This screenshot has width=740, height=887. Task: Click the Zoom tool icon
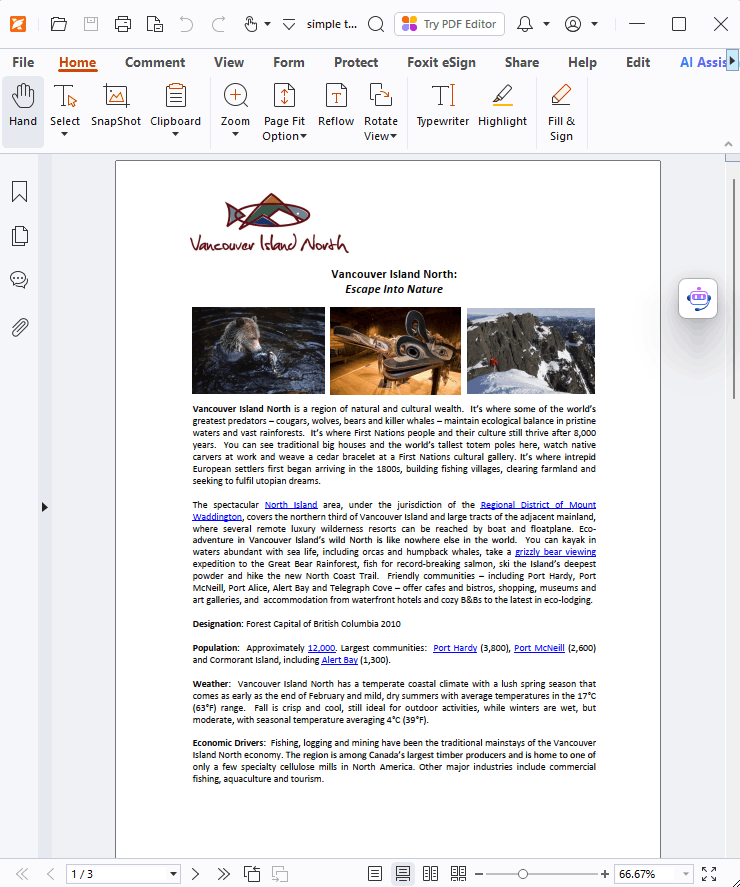[235, 96]
